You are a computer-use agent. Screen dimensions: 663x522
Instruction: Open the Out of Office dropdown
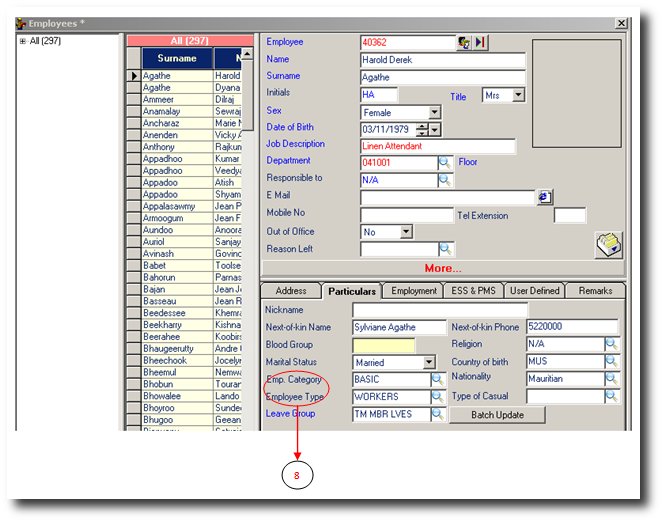click(406, 232)
